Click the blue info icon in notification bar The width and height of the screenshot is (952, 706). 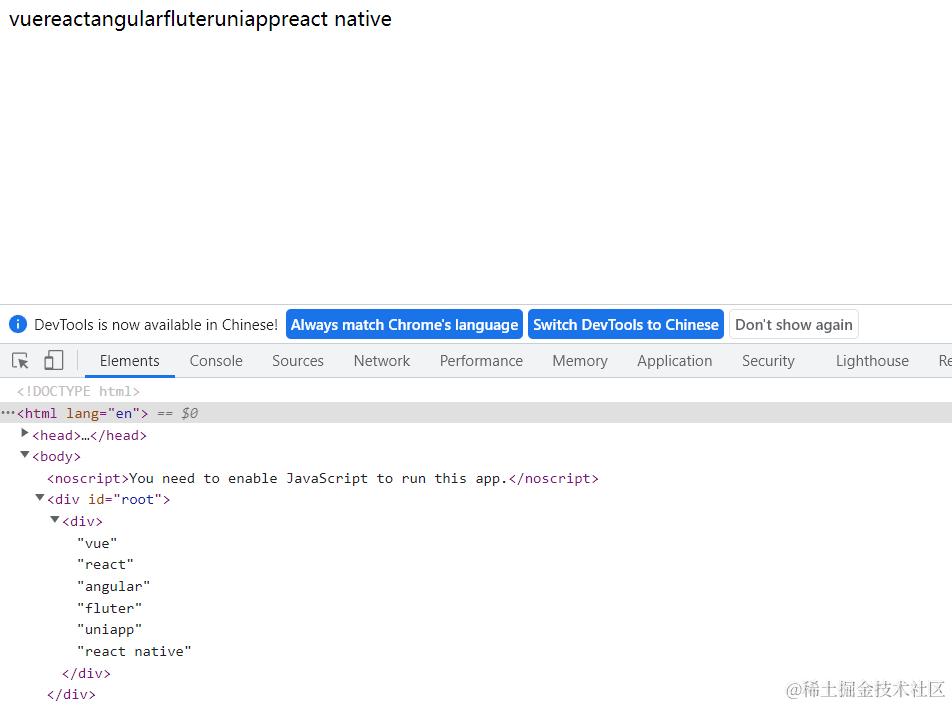[x=18, y=324]
